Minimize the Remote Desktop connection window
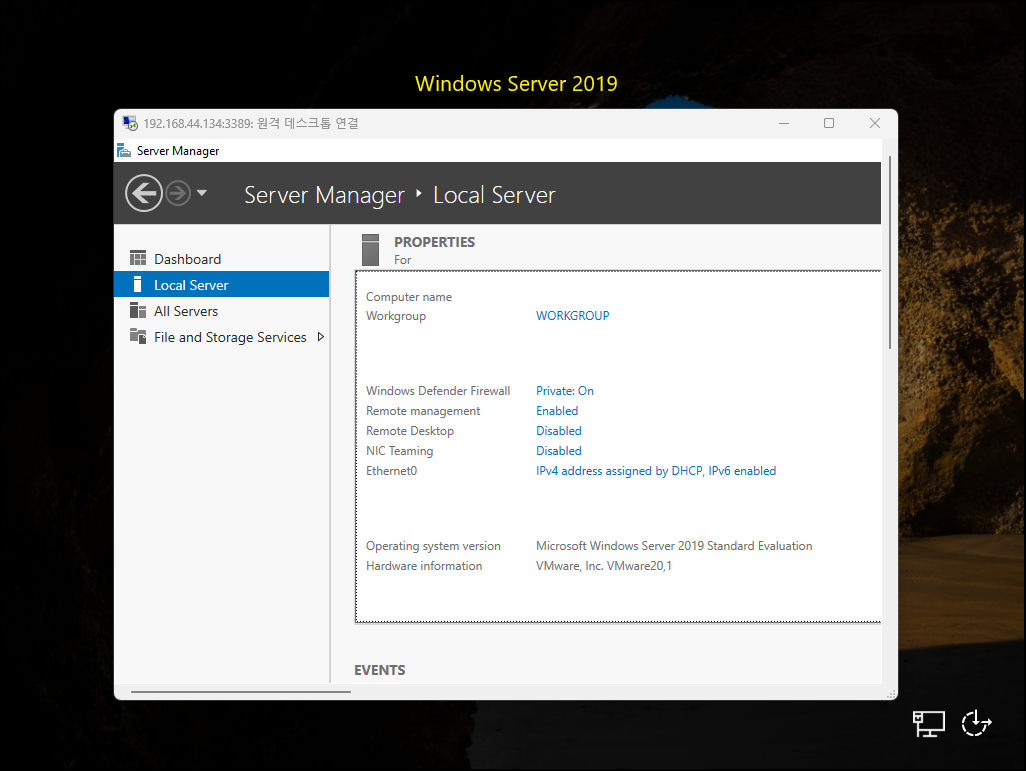 pos(784,123)
